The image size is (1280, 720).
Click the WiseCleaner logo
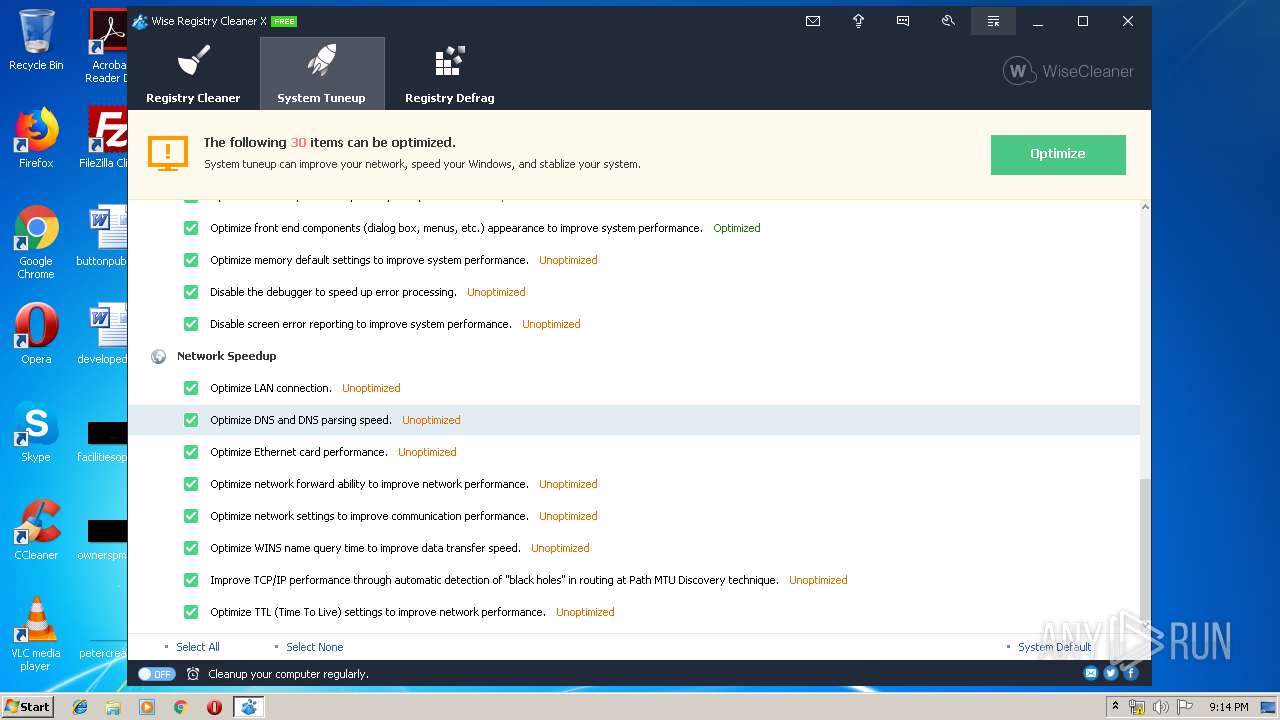point(1068,71)
